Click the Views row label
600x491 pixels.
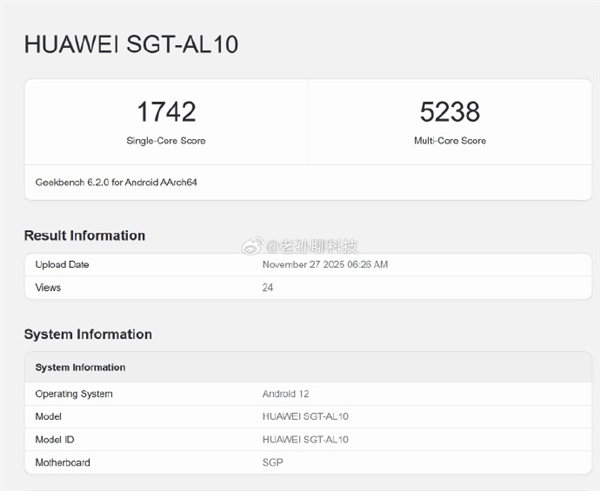click(48, 288)
